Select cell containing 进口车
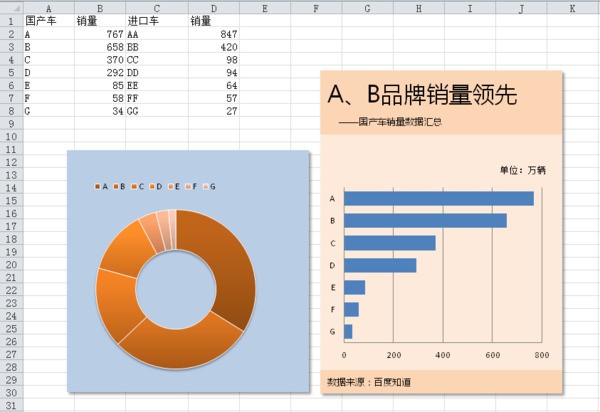The width and height of the screenshot is (600, 412). tap(142, 20)
